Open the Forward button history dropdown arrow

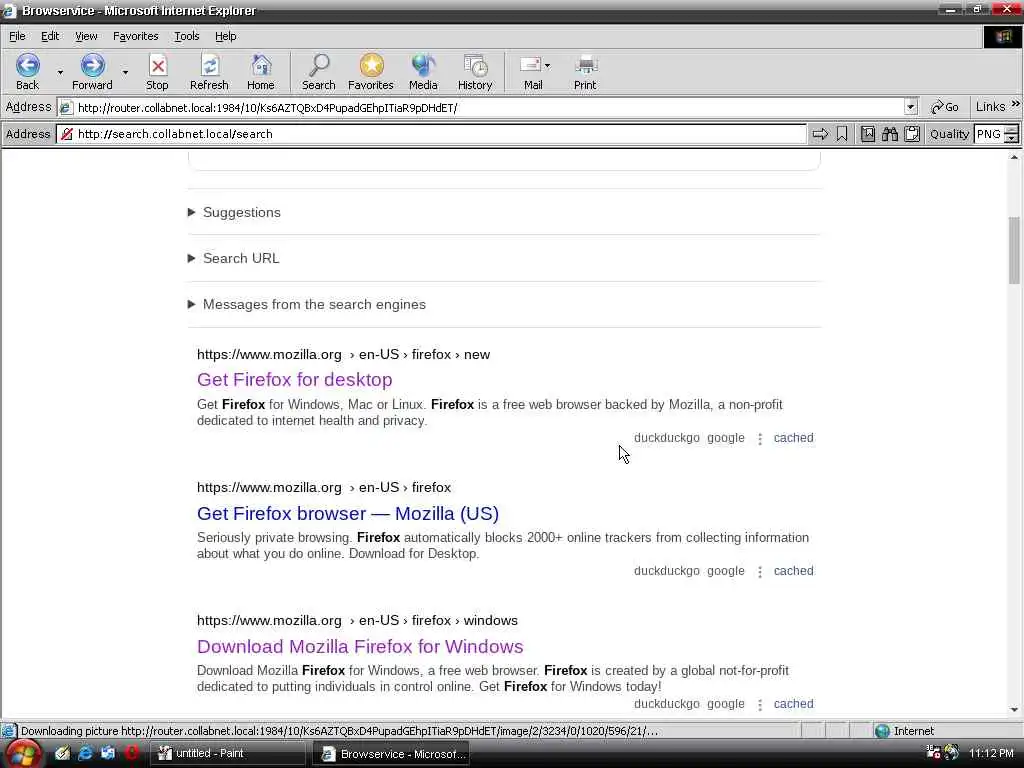tap(125, 72)
